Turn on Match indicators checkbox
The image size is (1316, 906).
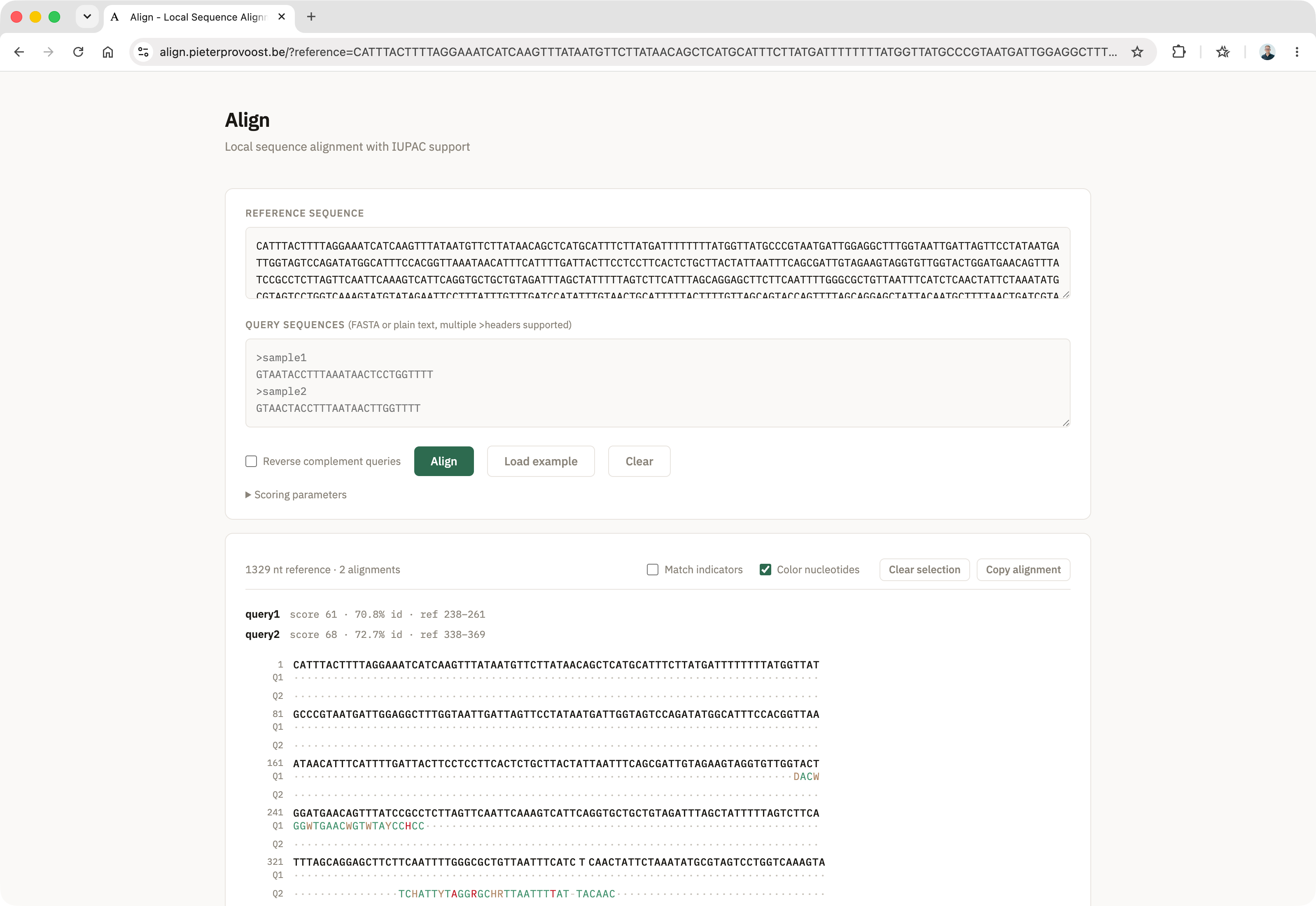[653, 570]
